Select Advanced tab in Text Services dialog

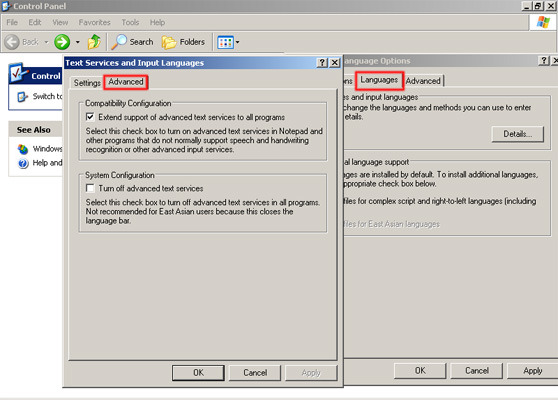tap(126, 82)
